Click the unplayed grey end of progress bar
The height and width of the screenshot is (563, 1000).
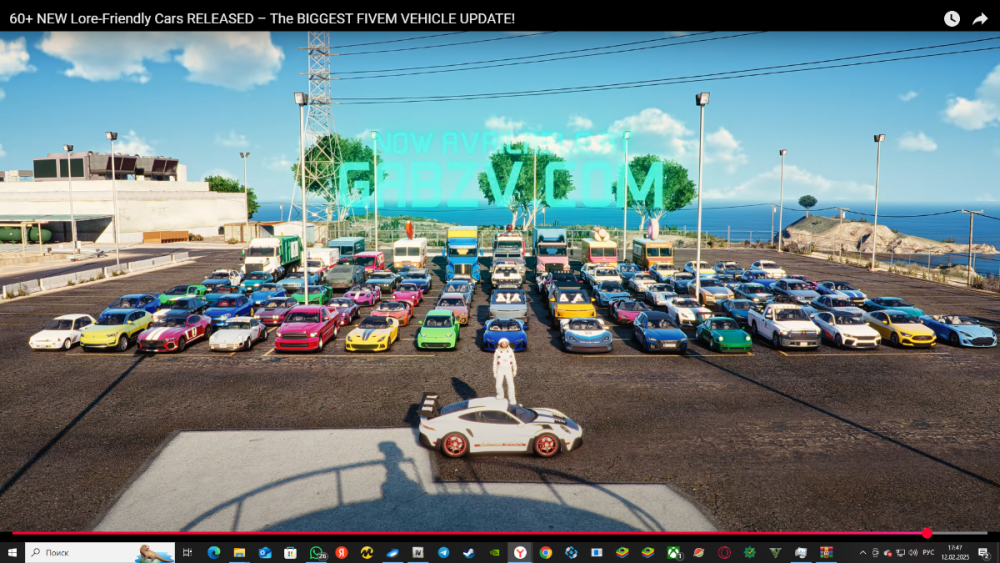click(959, 533)
